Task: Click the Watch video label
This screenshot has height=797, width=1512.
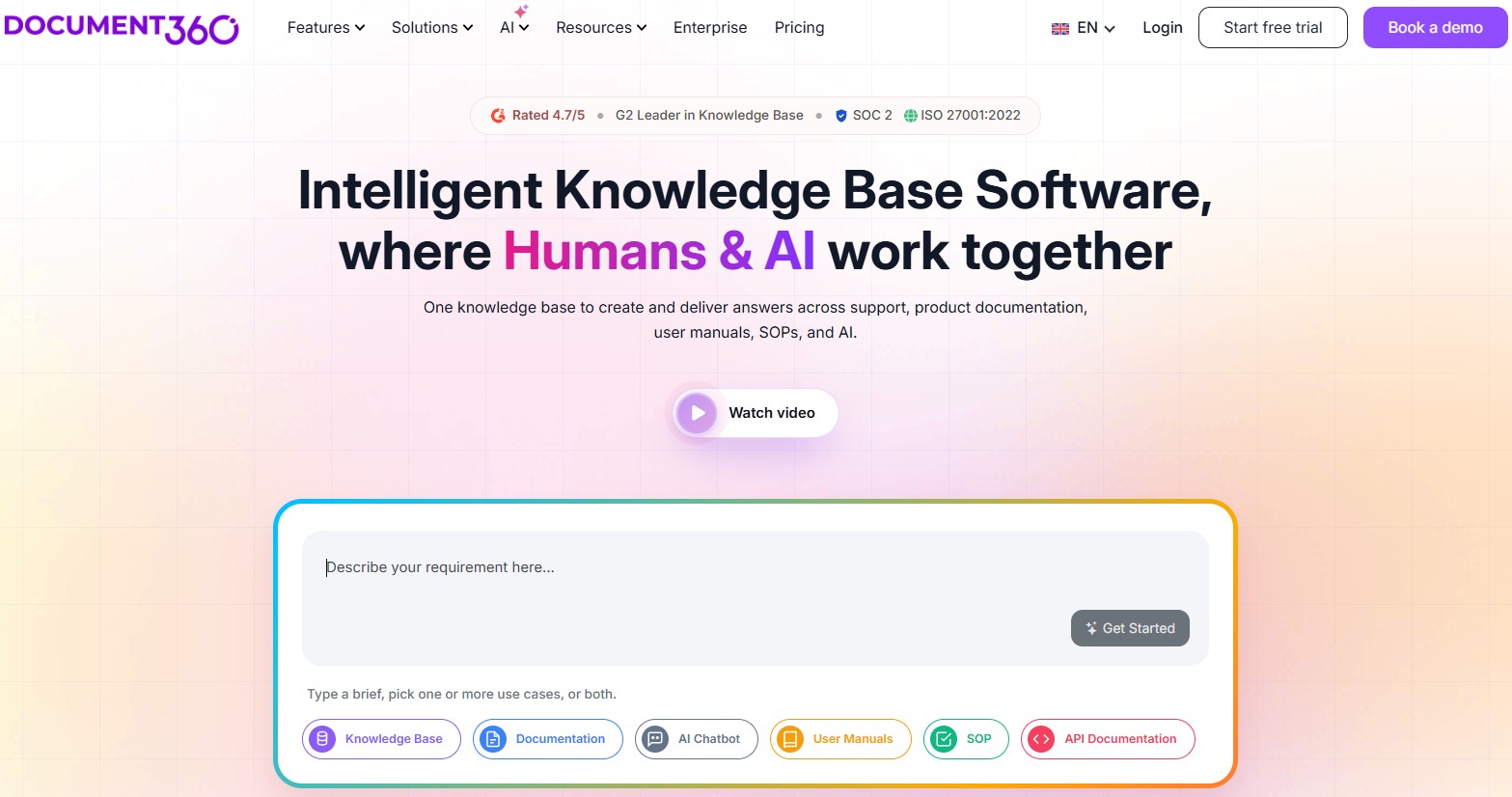Action: 772,413
